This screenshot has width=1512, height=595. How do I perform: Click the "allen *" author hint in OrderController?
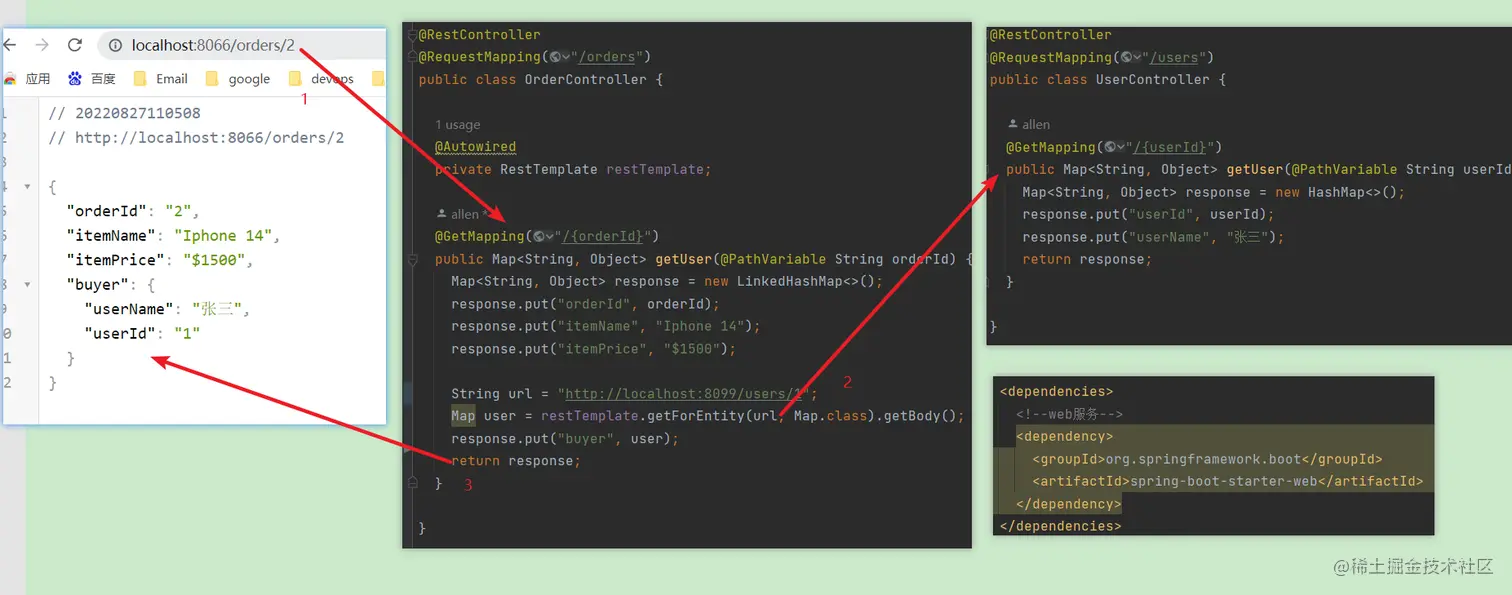point(463,214)
